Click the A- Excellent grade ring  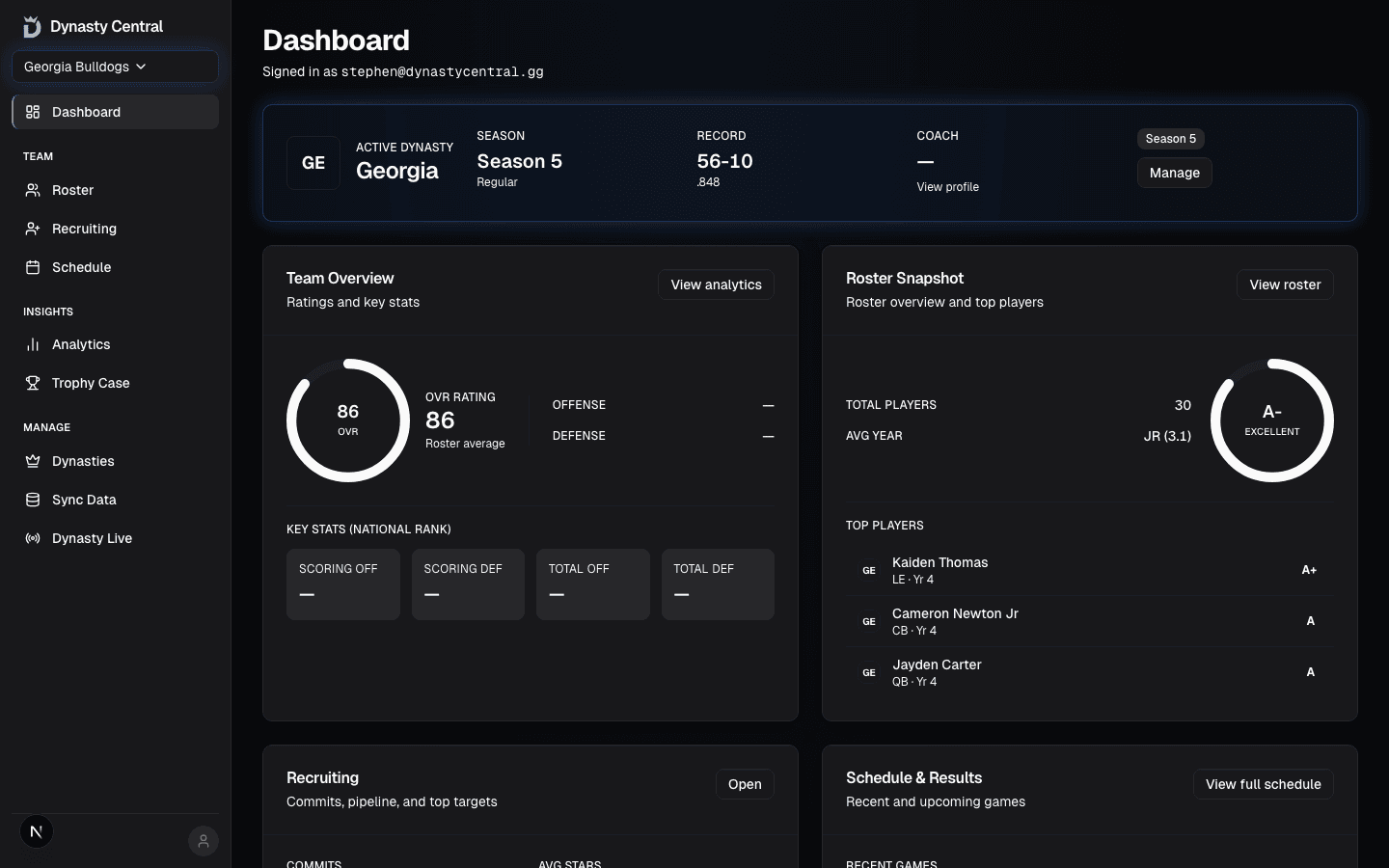click(1272, 420)
